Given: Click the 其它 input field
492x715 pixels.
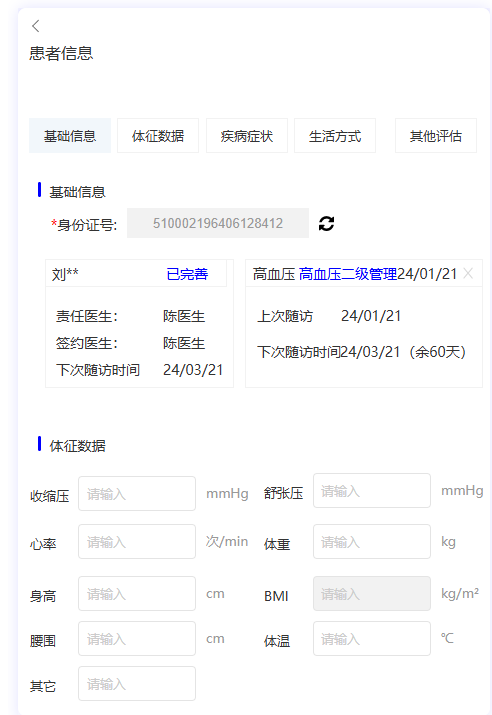Looking at the screenshot, I should click(137, 684).
